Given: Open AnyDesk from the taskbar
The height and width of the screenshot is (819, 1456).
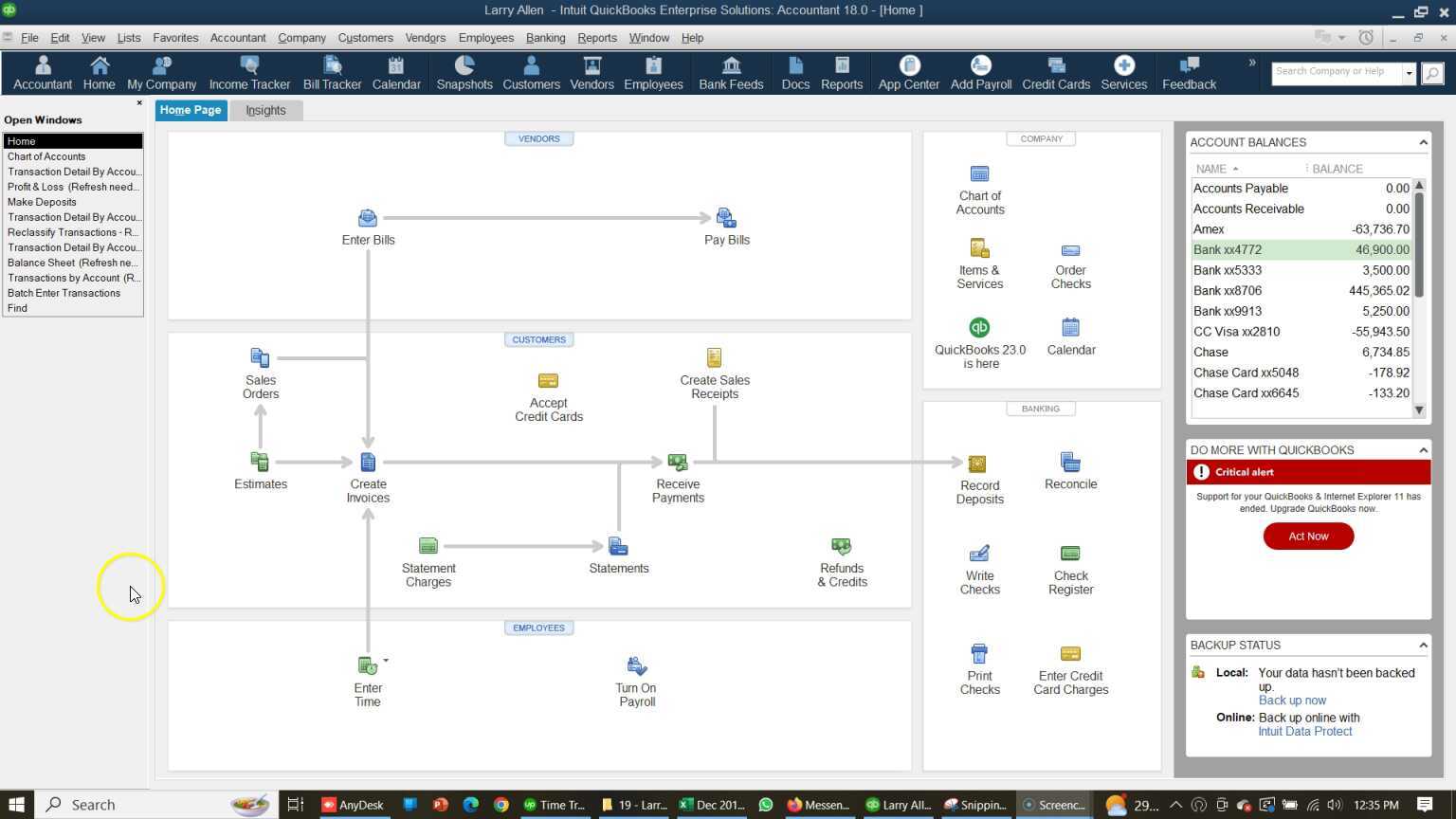Looking at the screenshot, I should pyautogui.click(x=353, y=805).
